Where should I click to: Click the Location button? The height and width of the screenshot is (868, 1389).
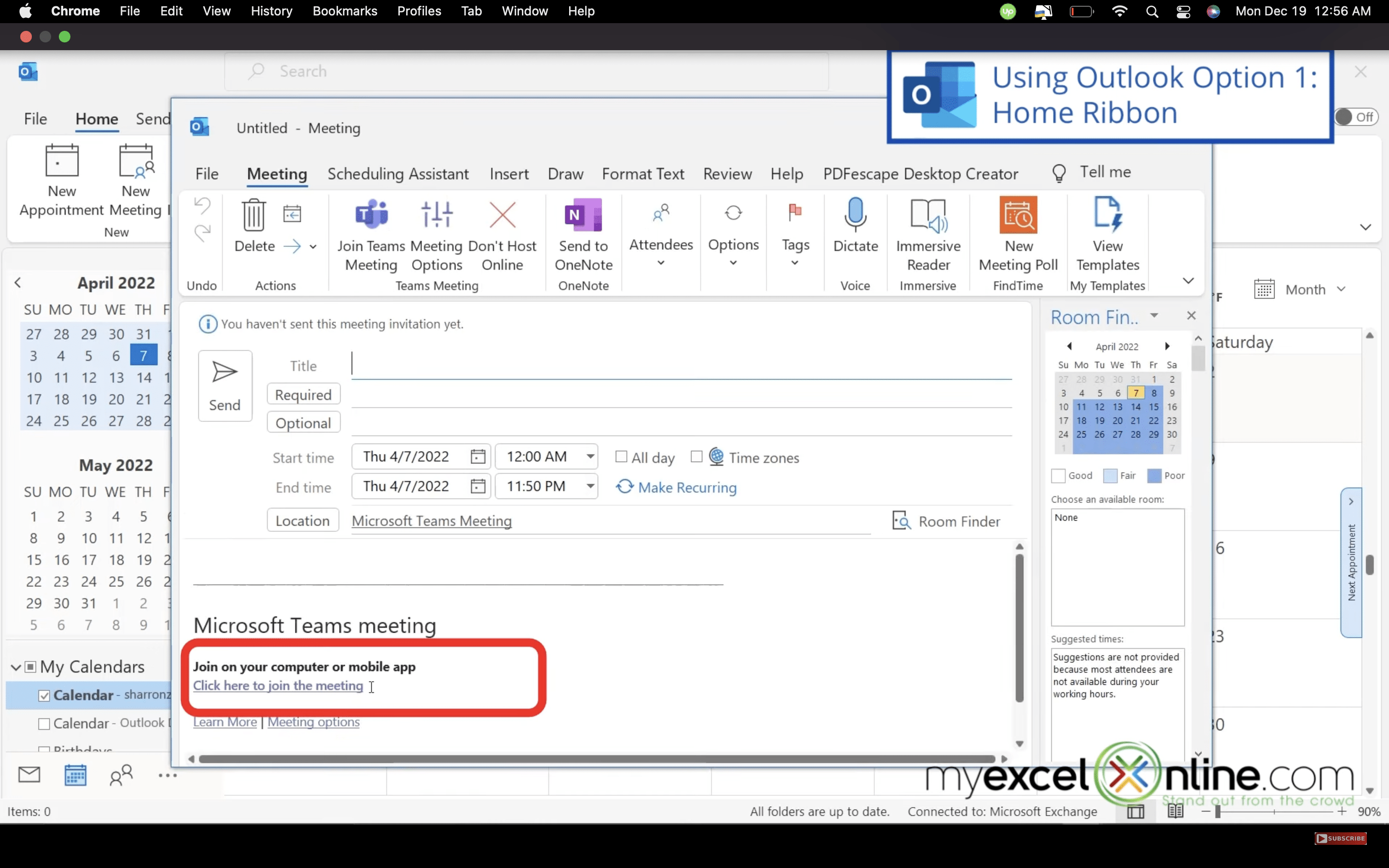pyautogui.click(x=302, y=520)
